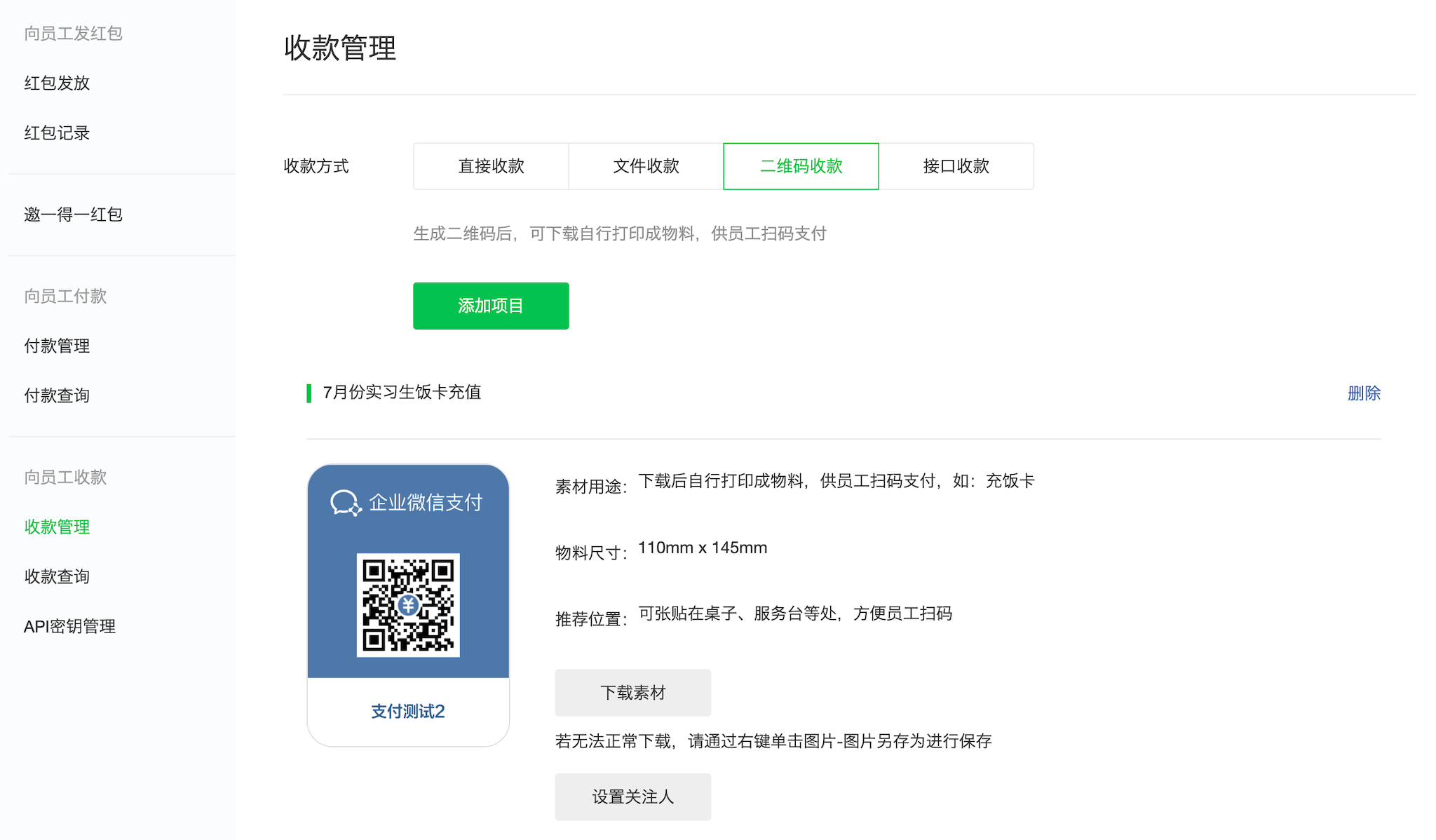Click the 支付测试2 label on the card
Screen dimensions: 1436x840
408,712
